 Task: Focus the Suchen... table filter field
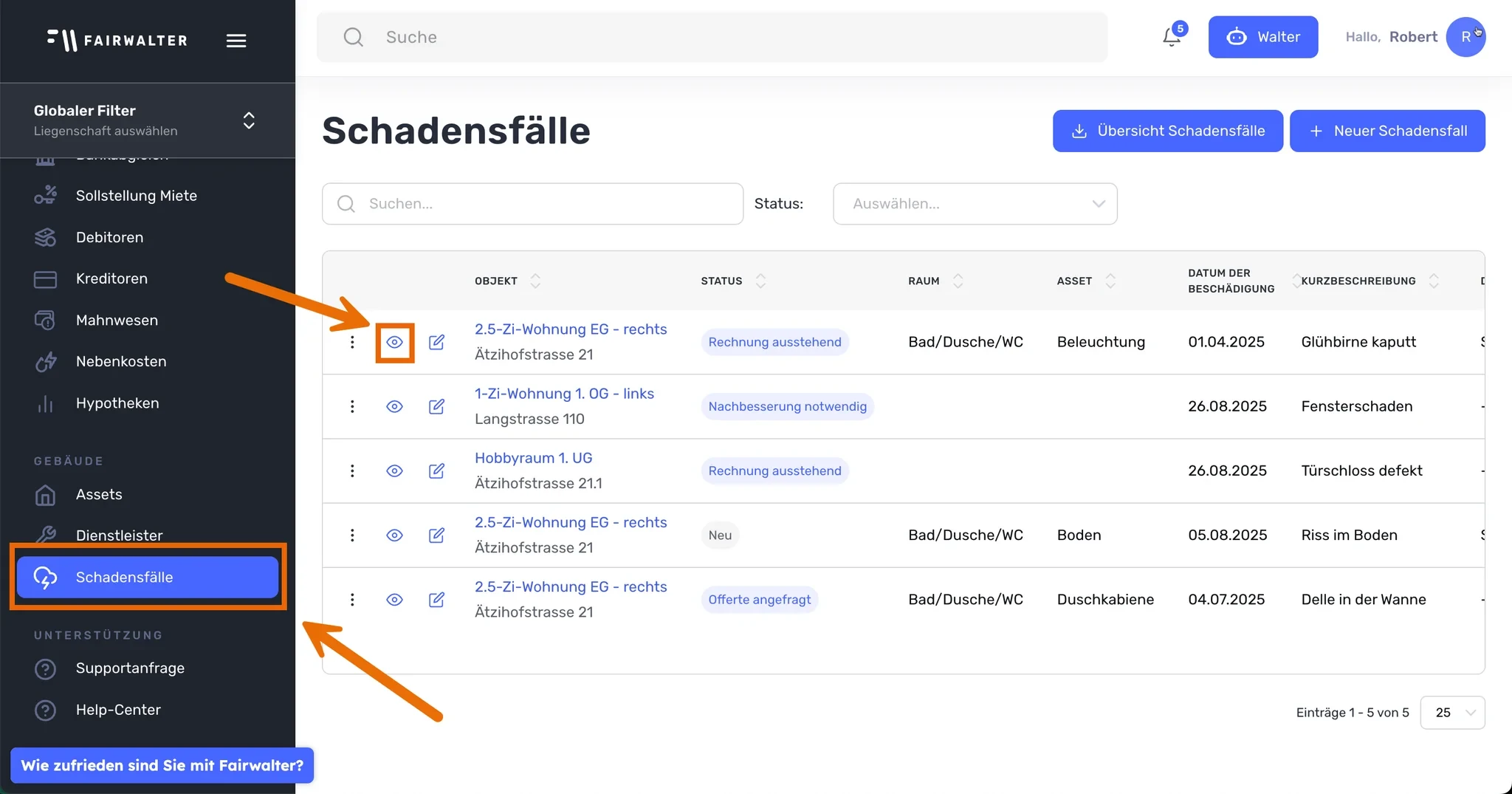(x=532, y=204)
